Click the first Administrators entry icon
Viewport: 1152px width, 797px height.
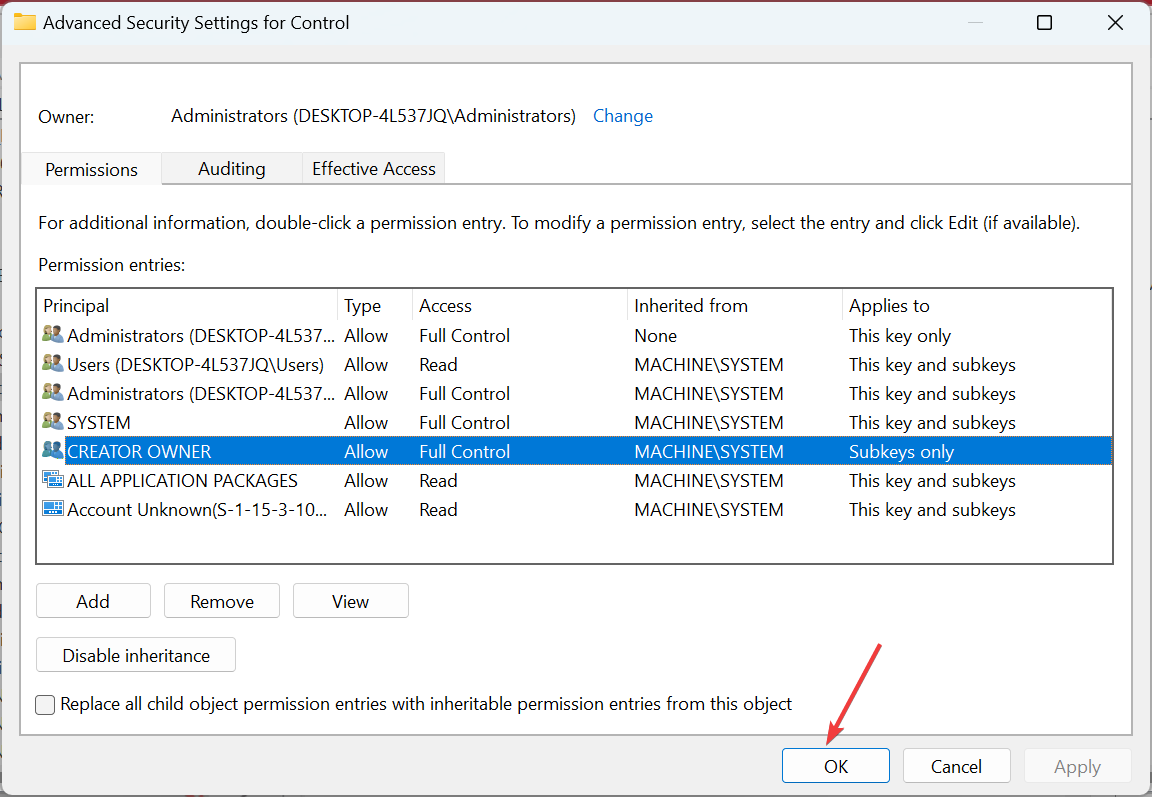coord(53,335)
